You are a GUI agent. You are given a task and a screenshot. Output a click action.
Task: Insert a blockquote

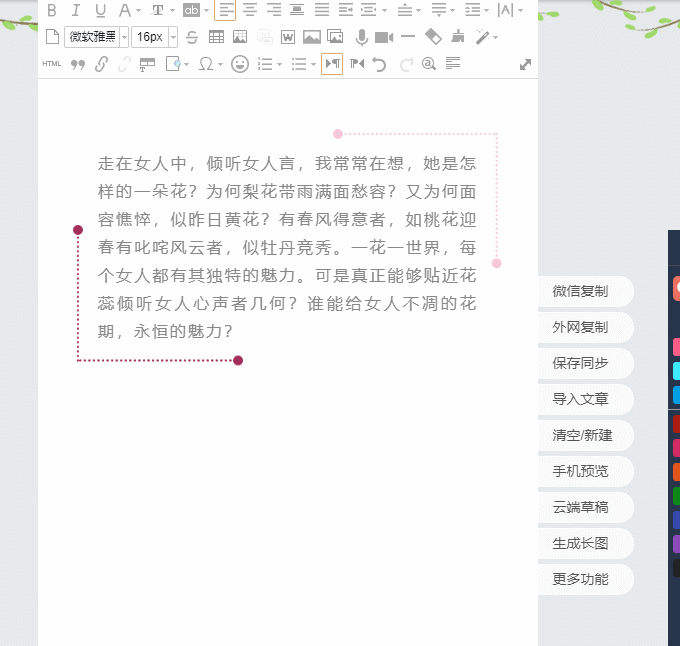pyautogui.click(x=78, y=65)
